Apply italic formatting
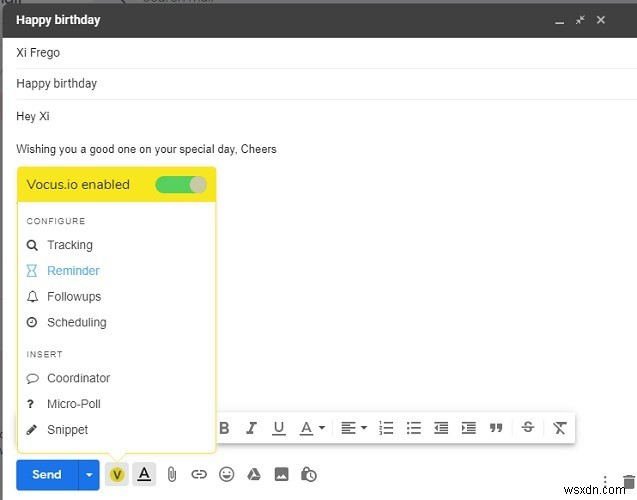Viewport: 637px width, 500px height. click(x=251, y=428)
